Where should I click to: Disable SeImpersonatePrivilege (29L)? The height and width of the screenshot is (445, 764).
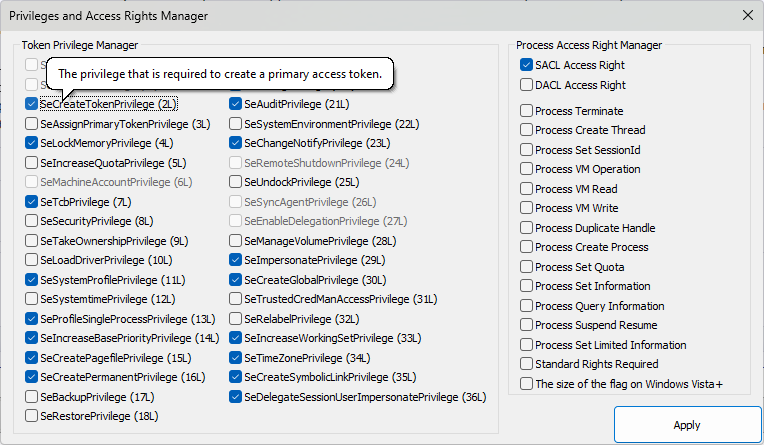pyautogui.click(x=236, y=260)
